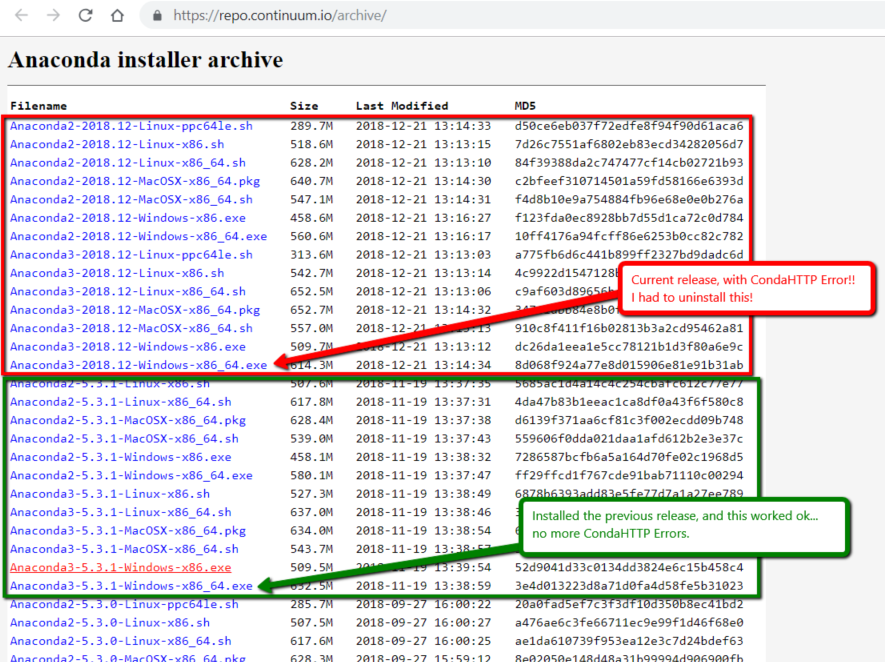Download Anaconda3-2018.12-Linux-ppc64le.sh
Image resolution: width=885 pixels, height=662 pixels.
(x=131, y=255)
